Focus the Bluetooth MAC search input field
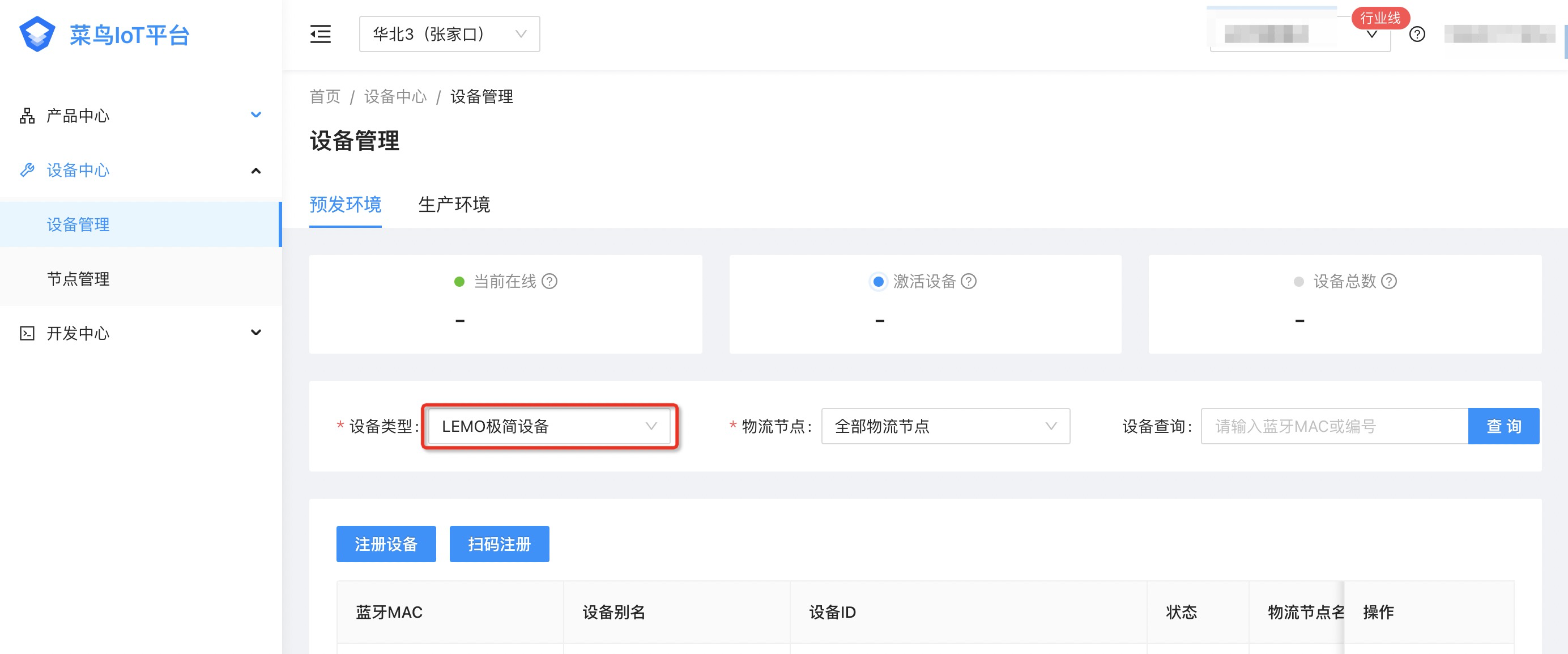The height and width of the screenshot is (654, 1568). coord(1333,426)
